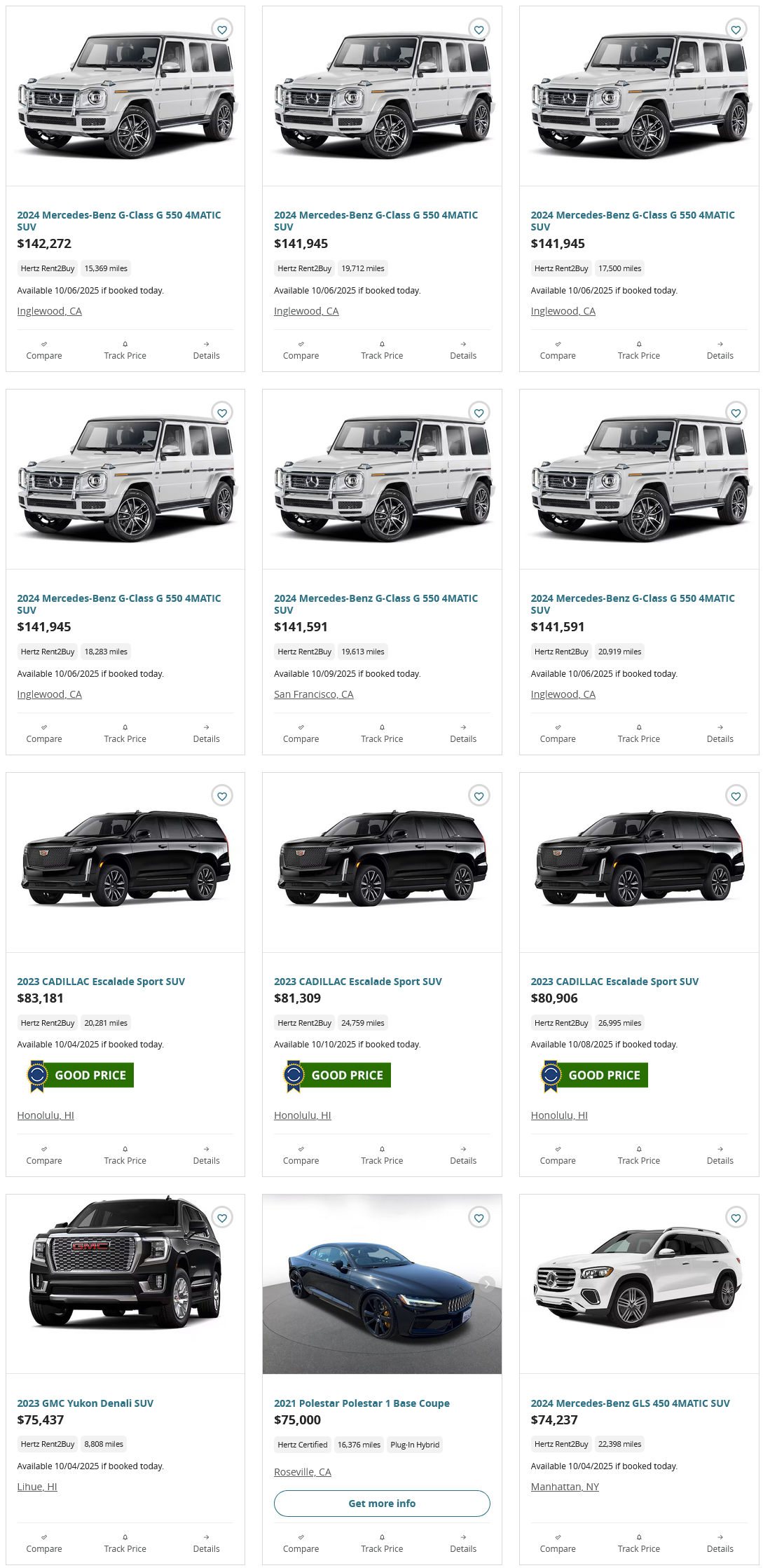Image resolution: width=763 pixels, height=1568 pixels.
Task: Toggle favorite on the $80,906 Escalade
Action: (736, 796)
